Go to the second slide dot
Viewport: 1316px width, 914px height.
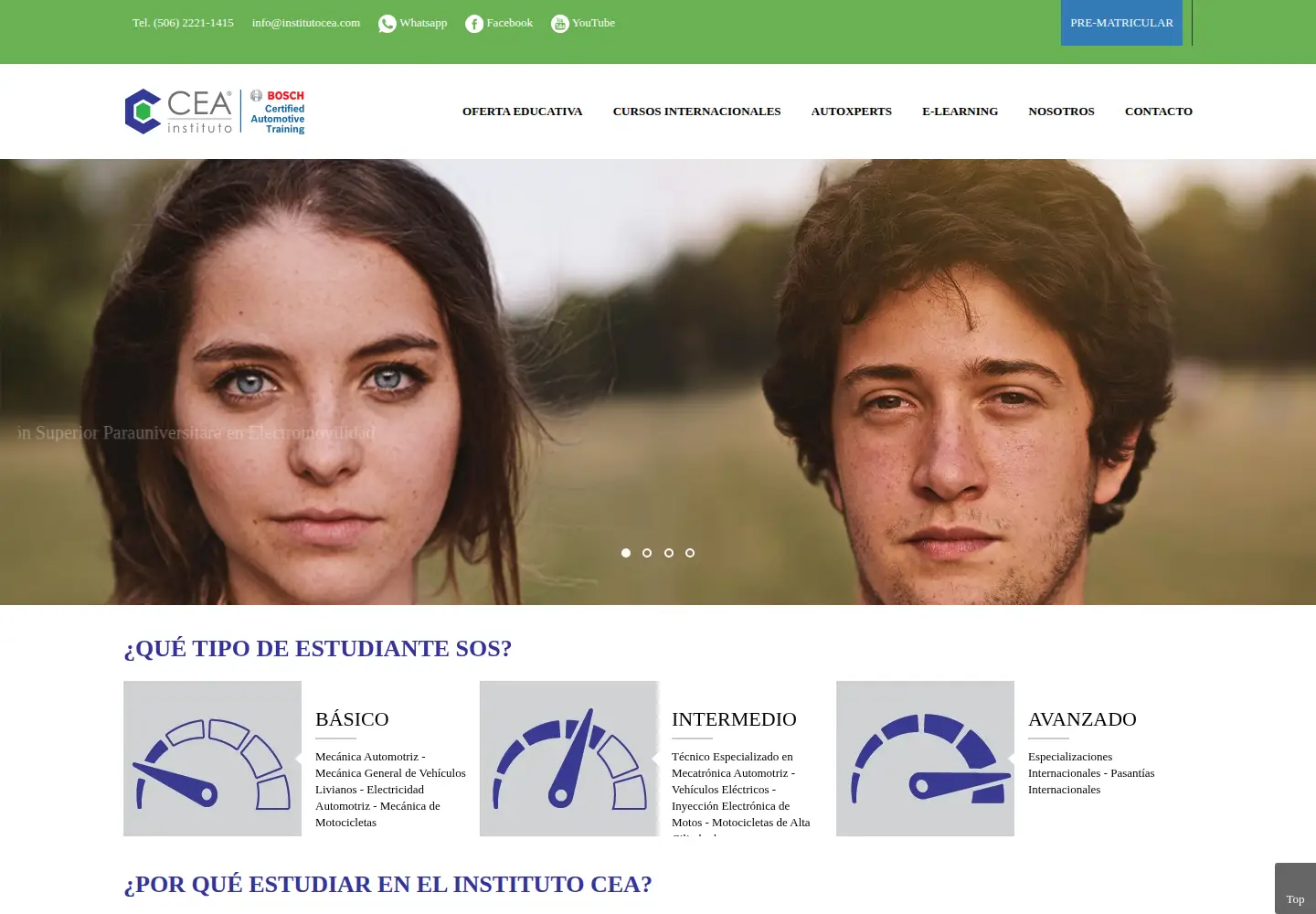coord(647,553)
